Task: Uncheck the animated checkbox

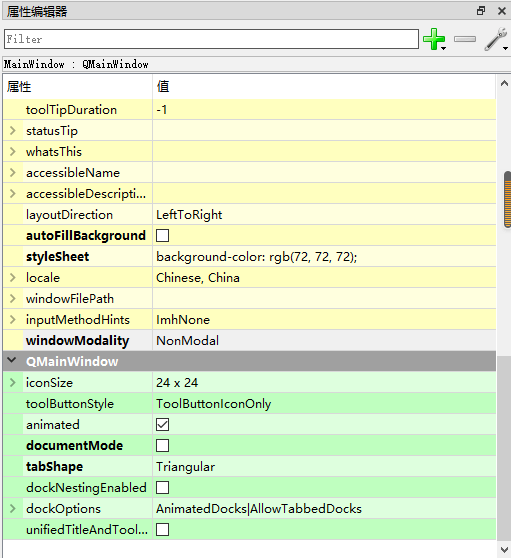Action: (x=162, y=425)
